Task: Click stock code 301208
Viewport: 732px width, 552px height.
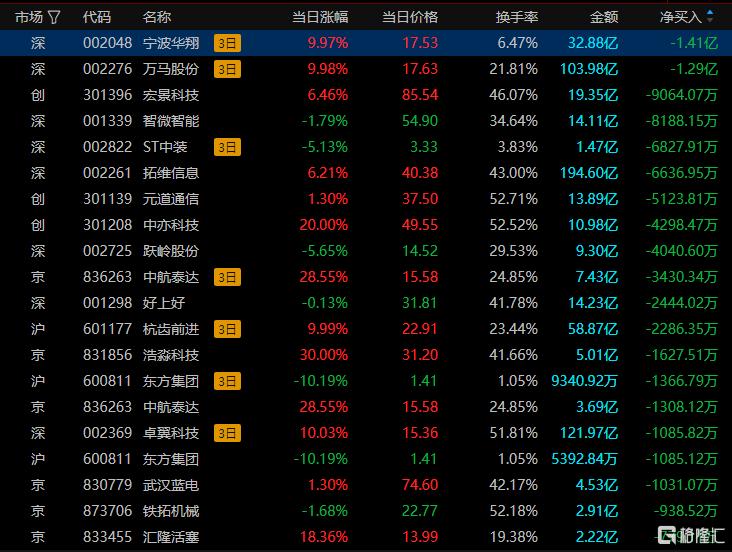Action: pos(107,225)
